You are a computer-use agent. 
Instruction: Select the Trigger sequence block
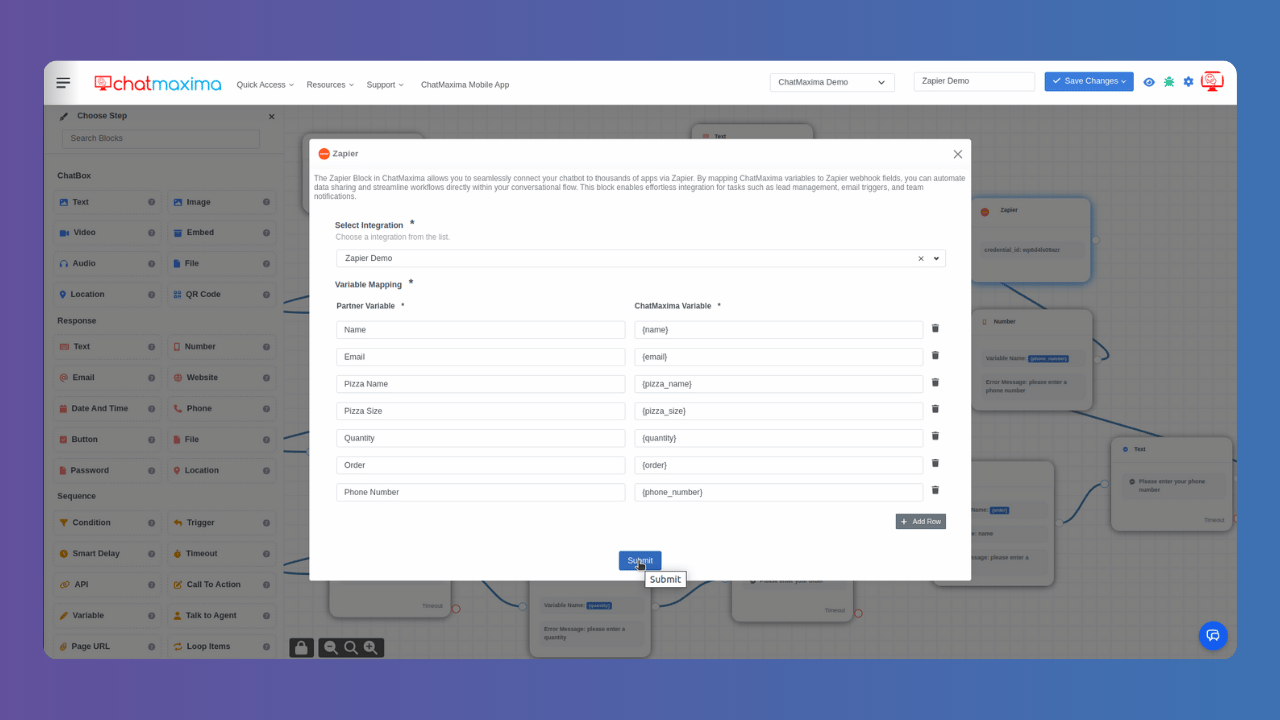tap(221, 522)
